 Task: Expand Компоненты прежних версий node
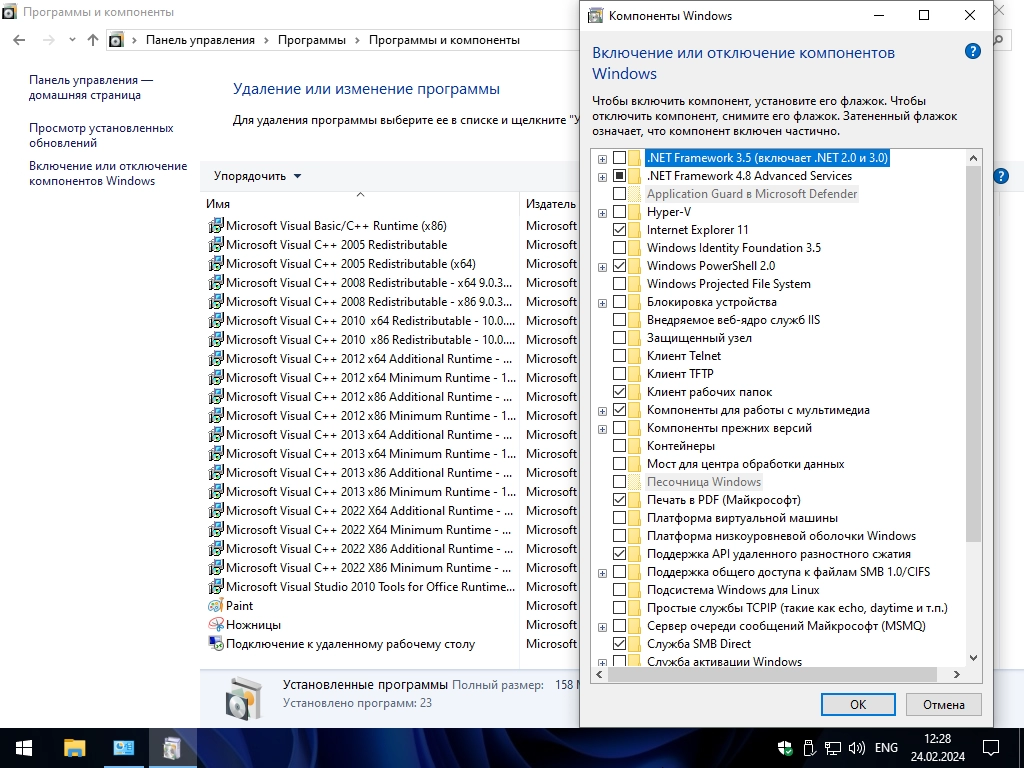tap(602, 429)
